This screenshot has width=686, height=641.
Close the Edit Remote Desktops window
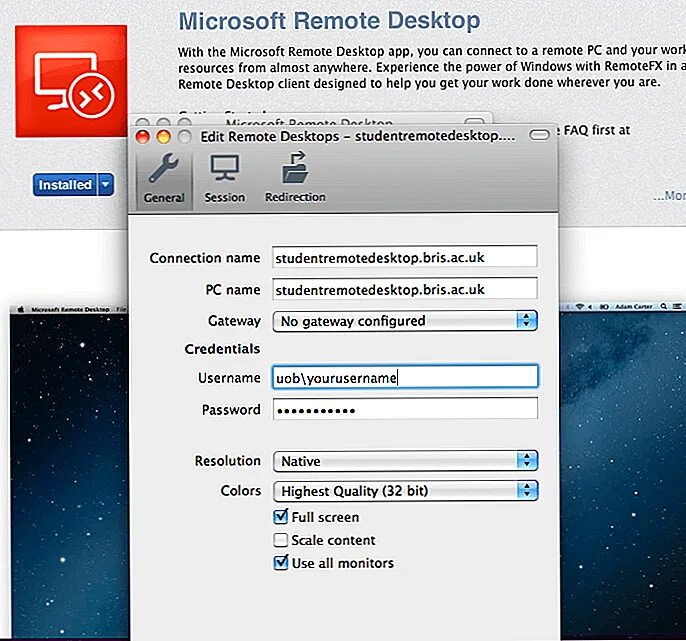143,137
